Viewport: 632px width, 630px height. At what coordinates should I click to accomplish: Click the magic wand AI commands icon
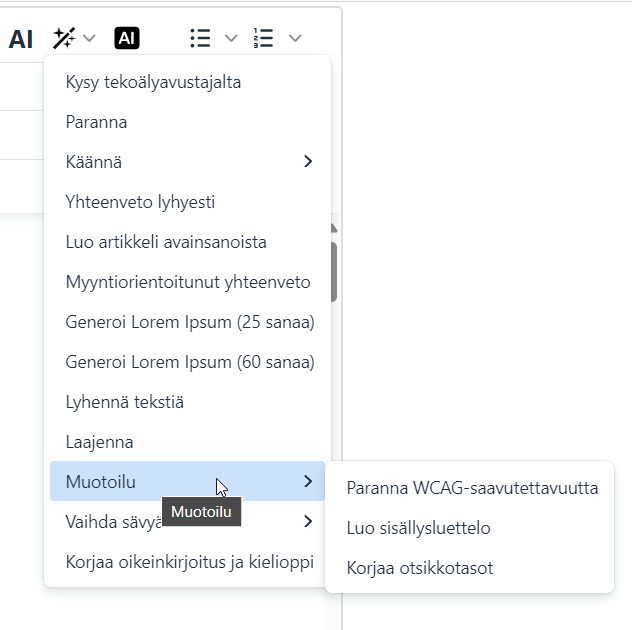click(x=64, y=38)
